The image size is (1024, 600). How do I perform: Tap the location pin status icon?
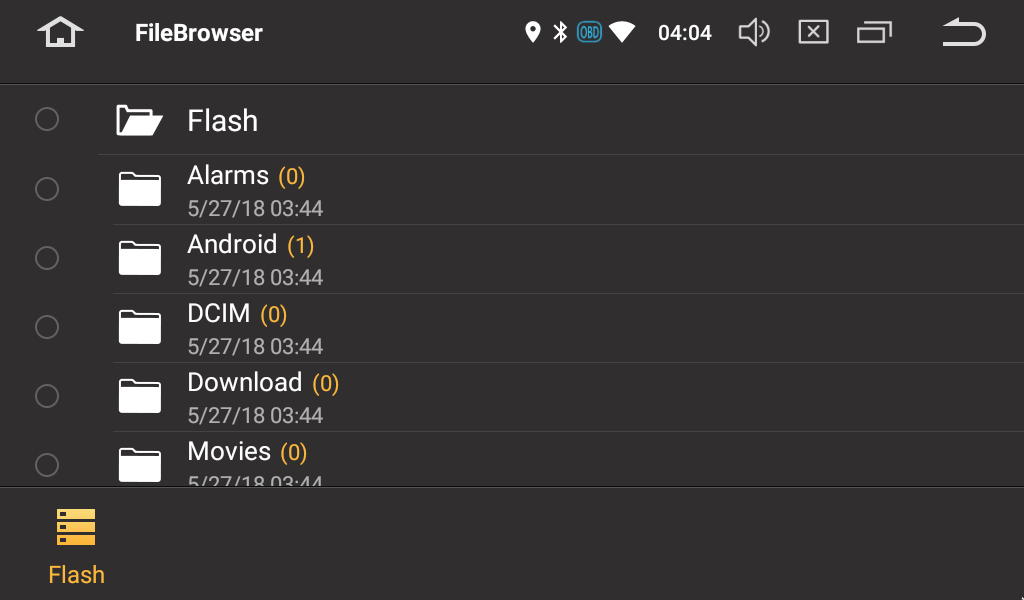tap(533, 33)
